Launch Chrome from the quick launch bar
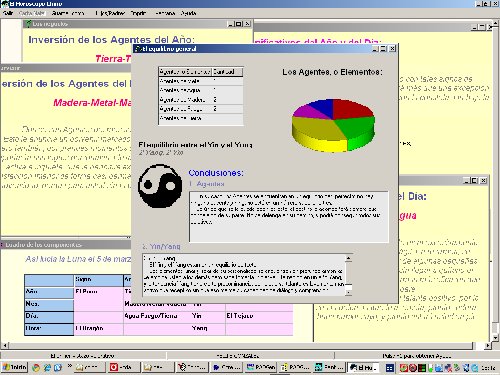 pos(36,367)
